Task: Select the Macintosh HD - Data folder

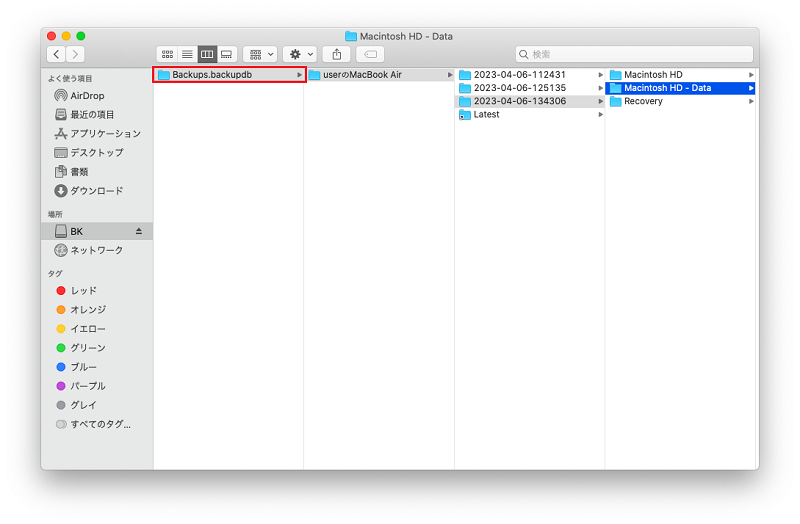Action: 680,88
